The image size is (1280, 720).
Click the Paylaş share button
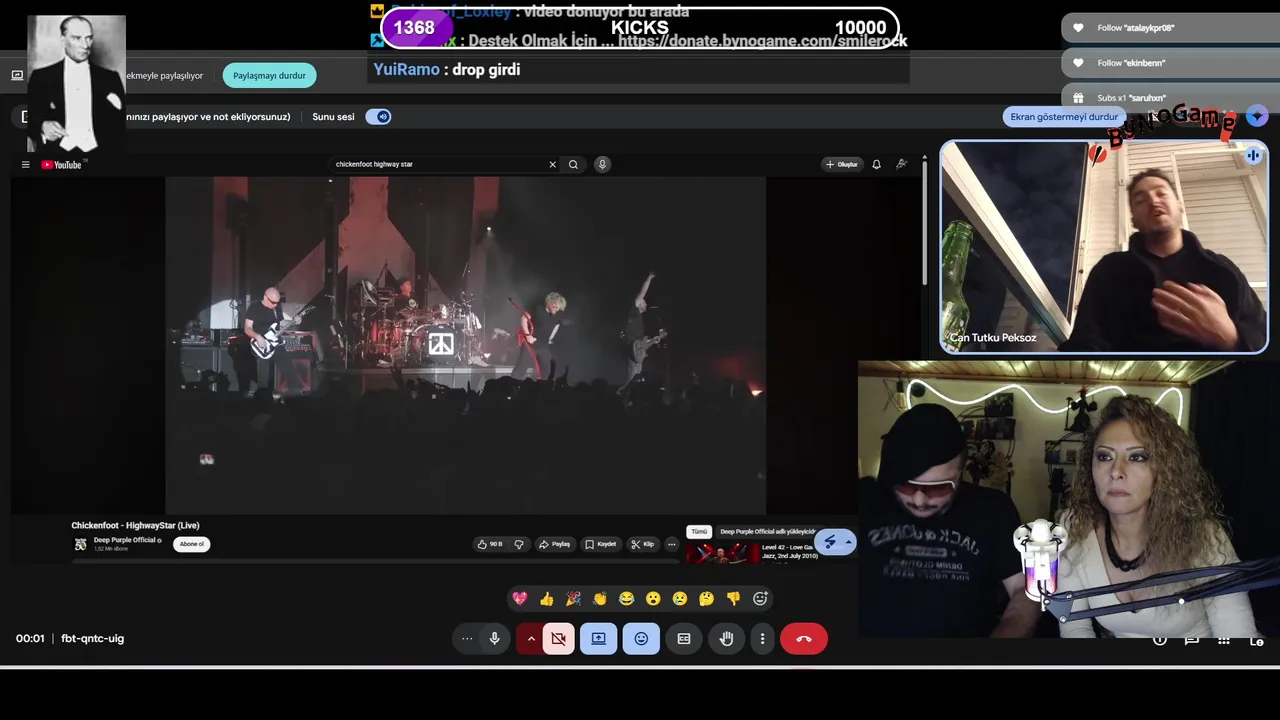click(555, 544)
